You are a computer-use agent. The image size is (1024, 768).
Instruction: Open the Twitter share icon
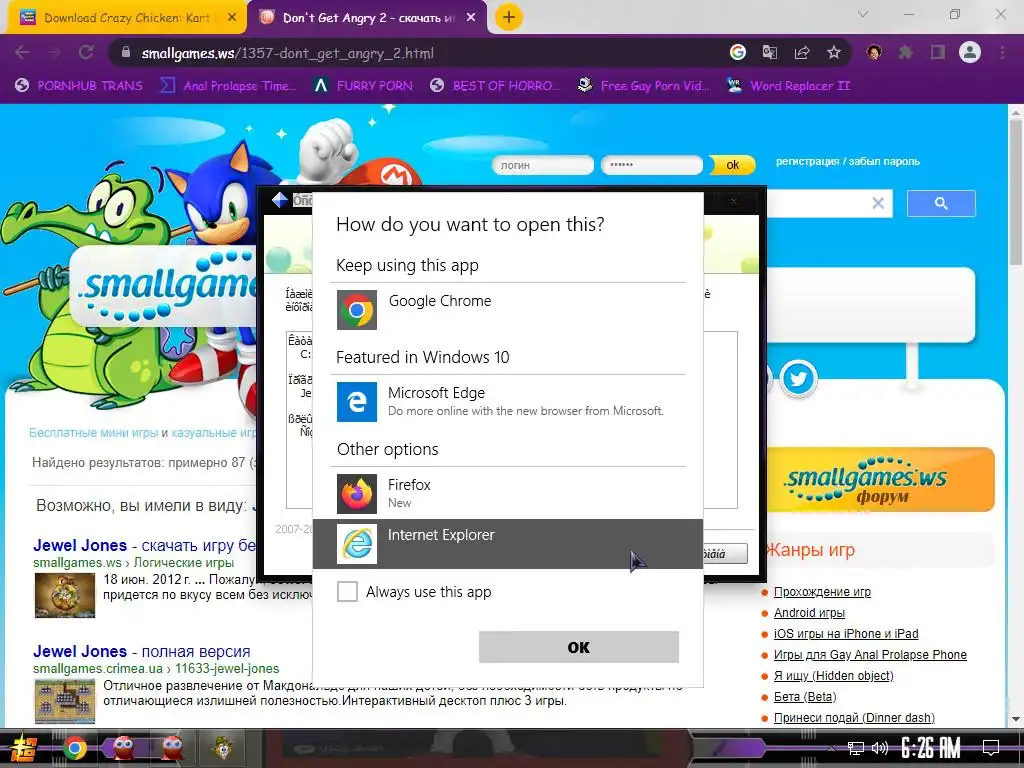click(x=797, y=378)
